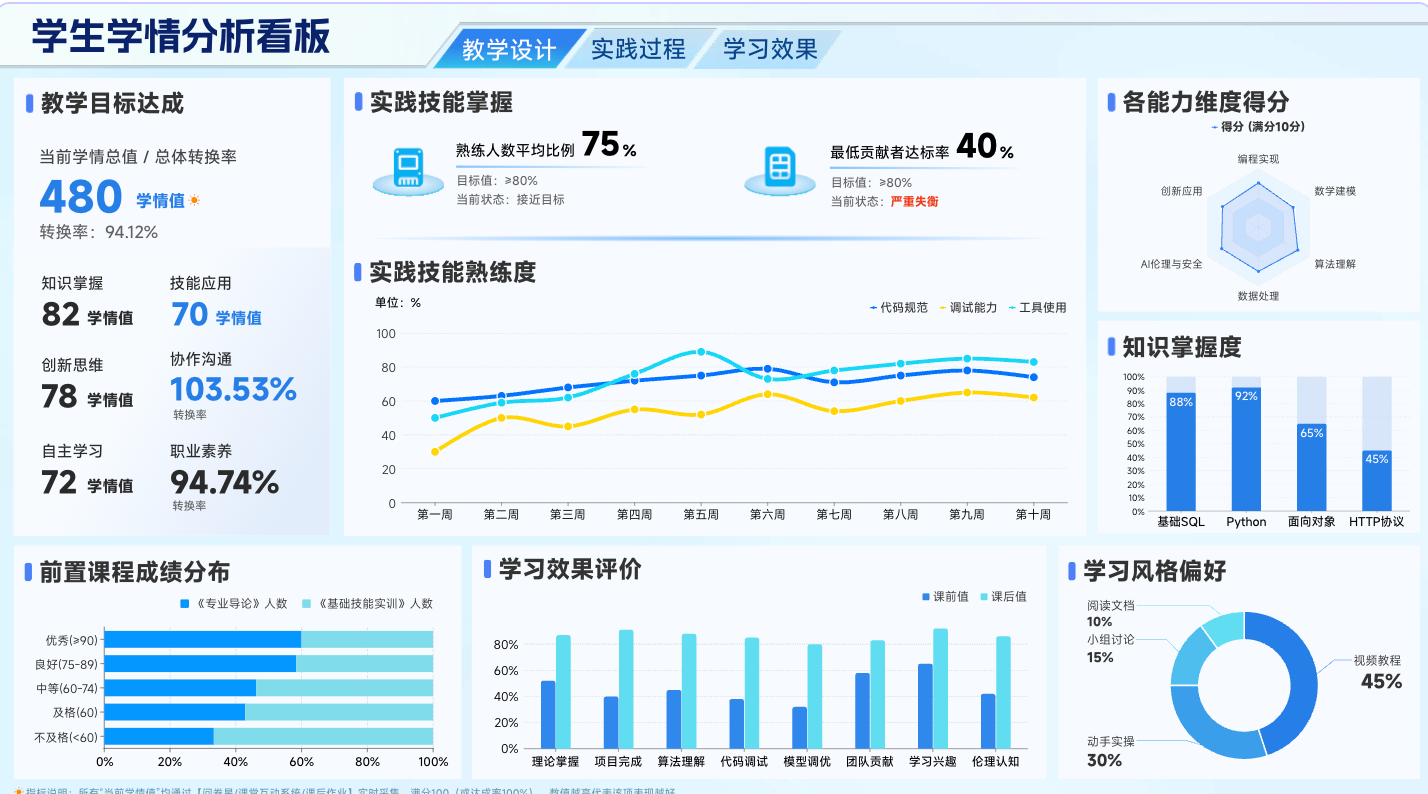
Task: Click the dark blue bar in 优秀(≥90) row
Action: (203, 640)
